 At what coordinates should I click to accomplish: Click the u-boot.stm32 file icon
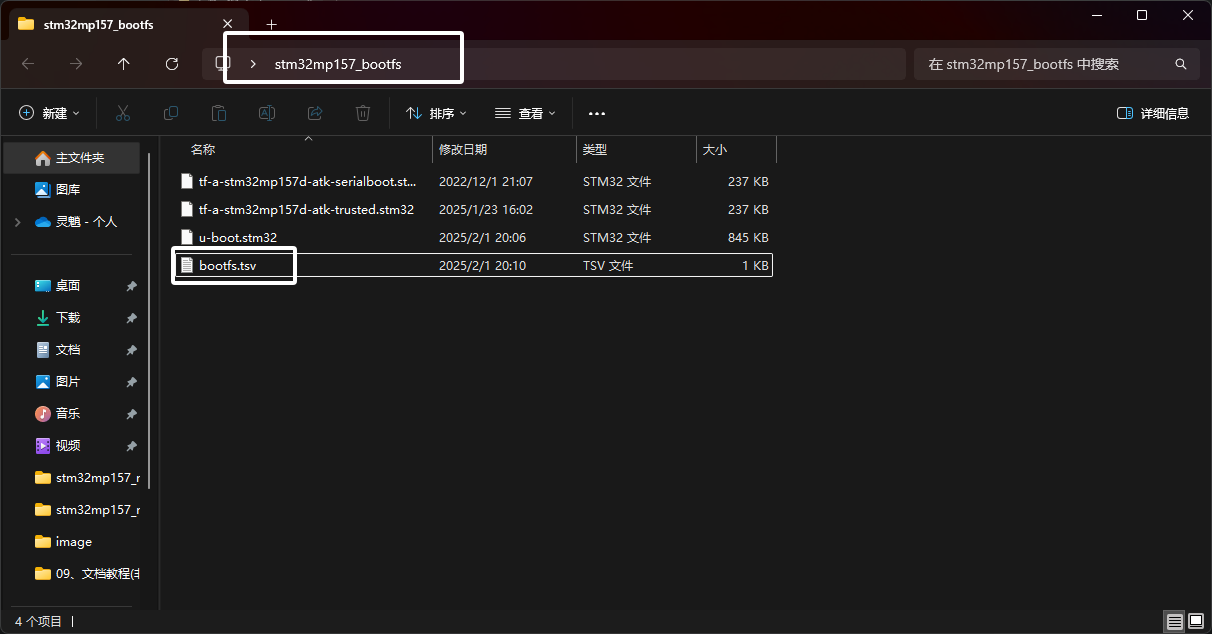pyautogui.click(x=186, y=238)
